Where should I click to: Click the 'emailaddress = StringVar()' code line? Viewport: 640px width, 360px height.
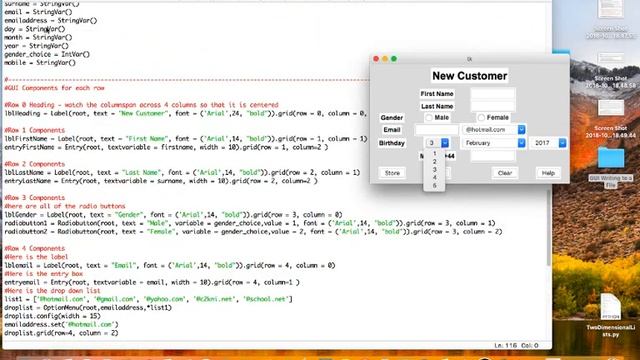(51, 20)
